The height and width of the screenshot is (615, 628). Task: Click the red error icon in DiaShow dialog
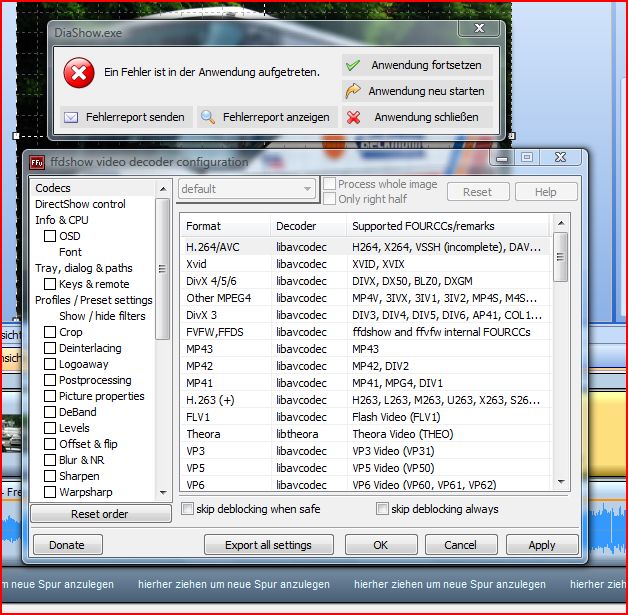[x=79, y=73]
